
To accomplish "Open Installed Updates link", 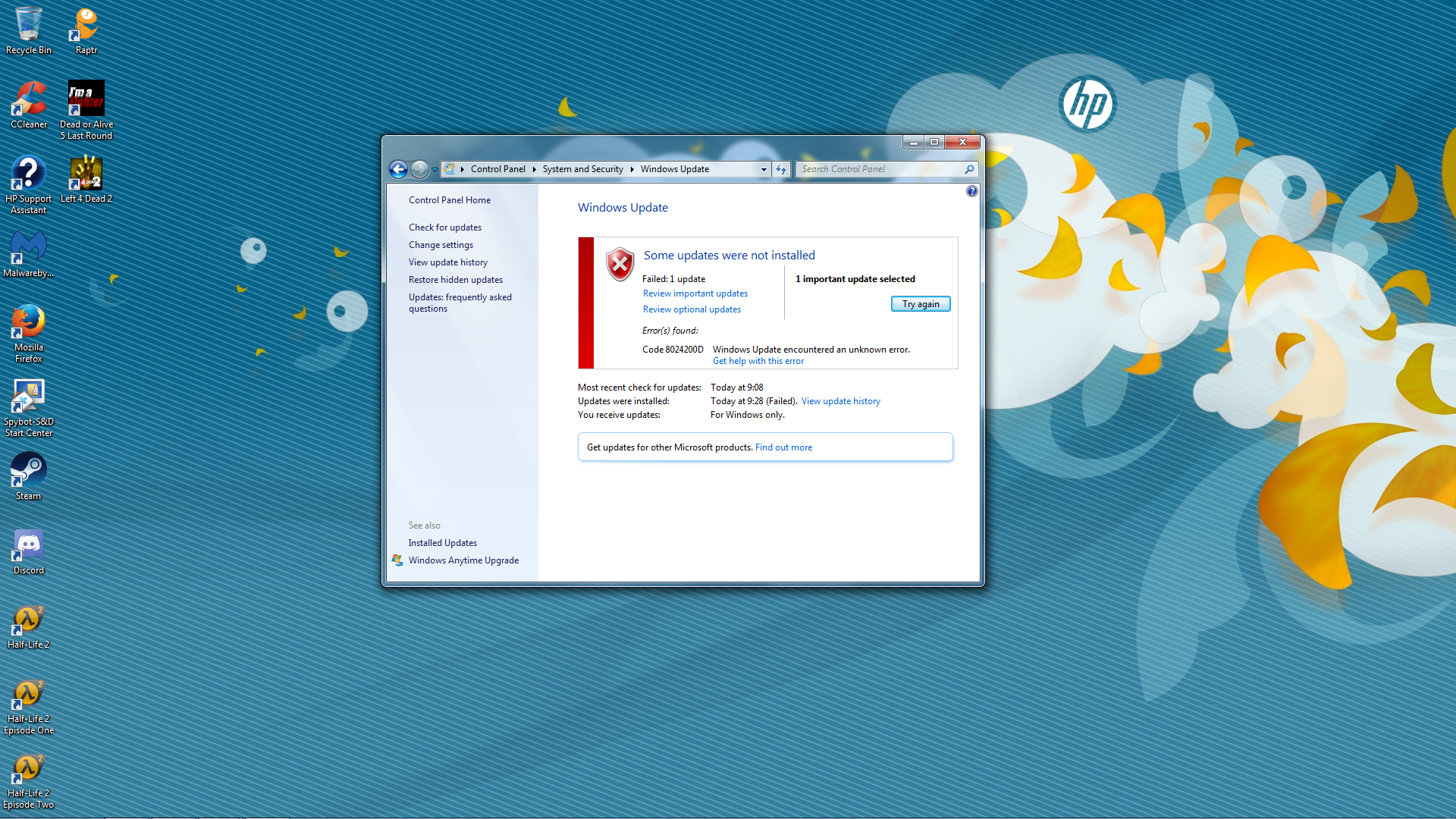I will pos(442,543).
